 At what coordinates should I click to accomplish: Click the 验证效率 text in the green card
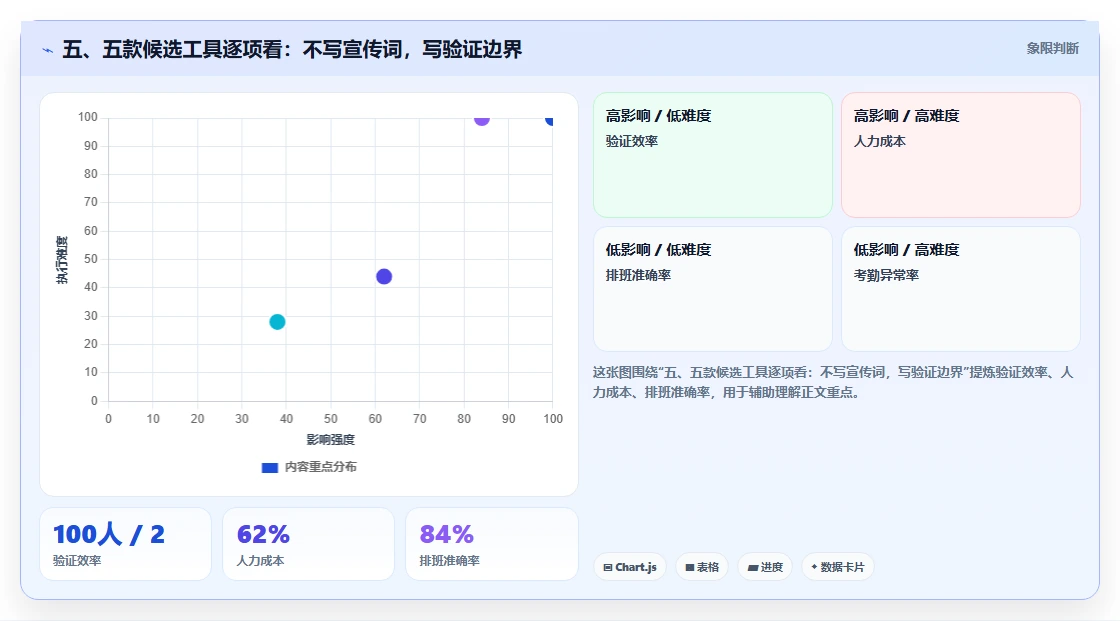pos(631,141)
